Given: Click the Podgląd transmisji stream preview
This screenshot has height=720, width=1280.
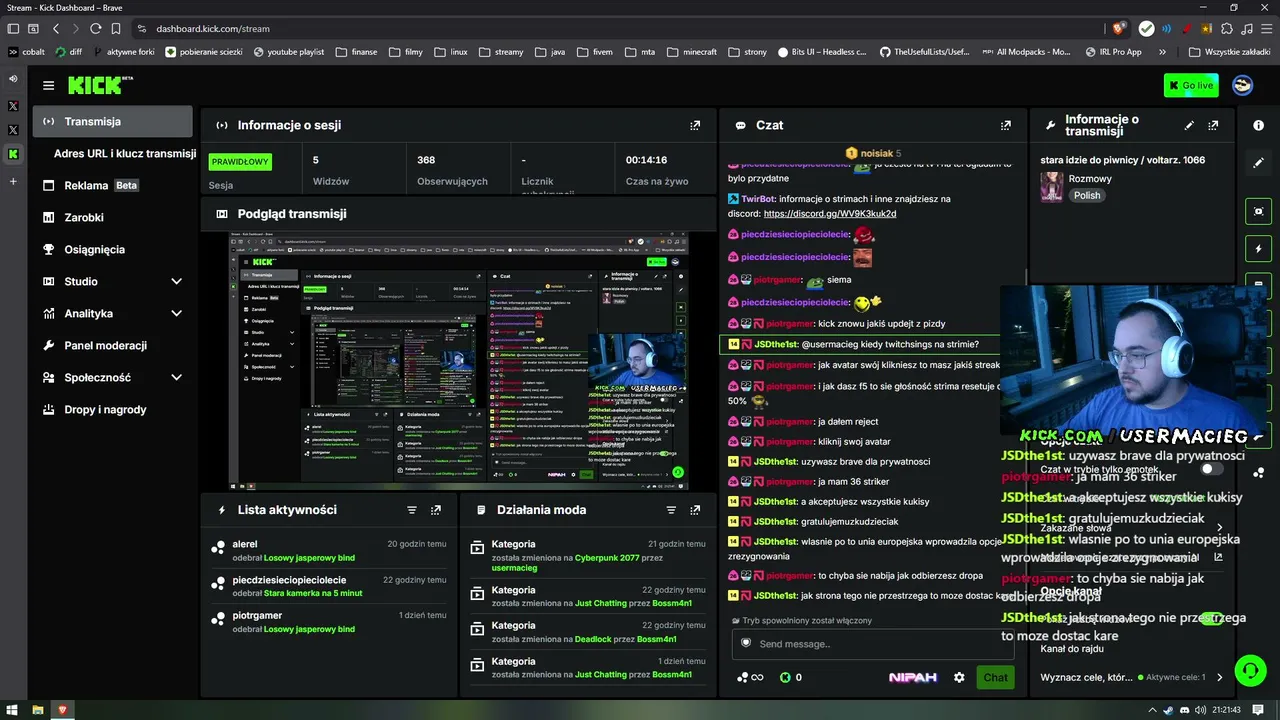Looking at the screenshot, I should [x=458, y=361].
